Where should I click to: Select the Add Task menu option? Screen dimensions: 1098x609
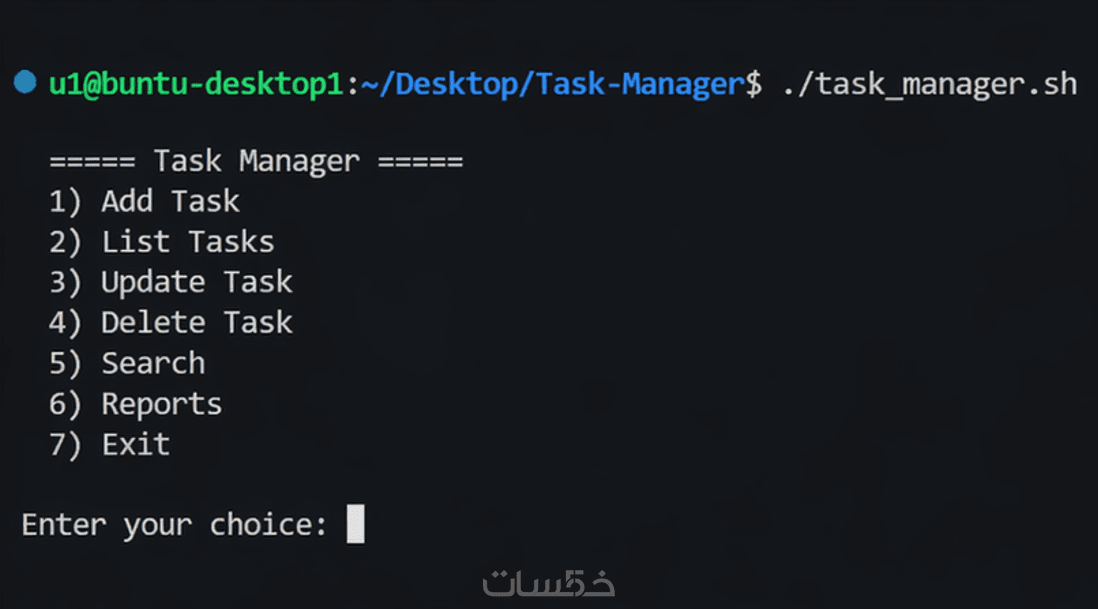click(x=170, y=201)
